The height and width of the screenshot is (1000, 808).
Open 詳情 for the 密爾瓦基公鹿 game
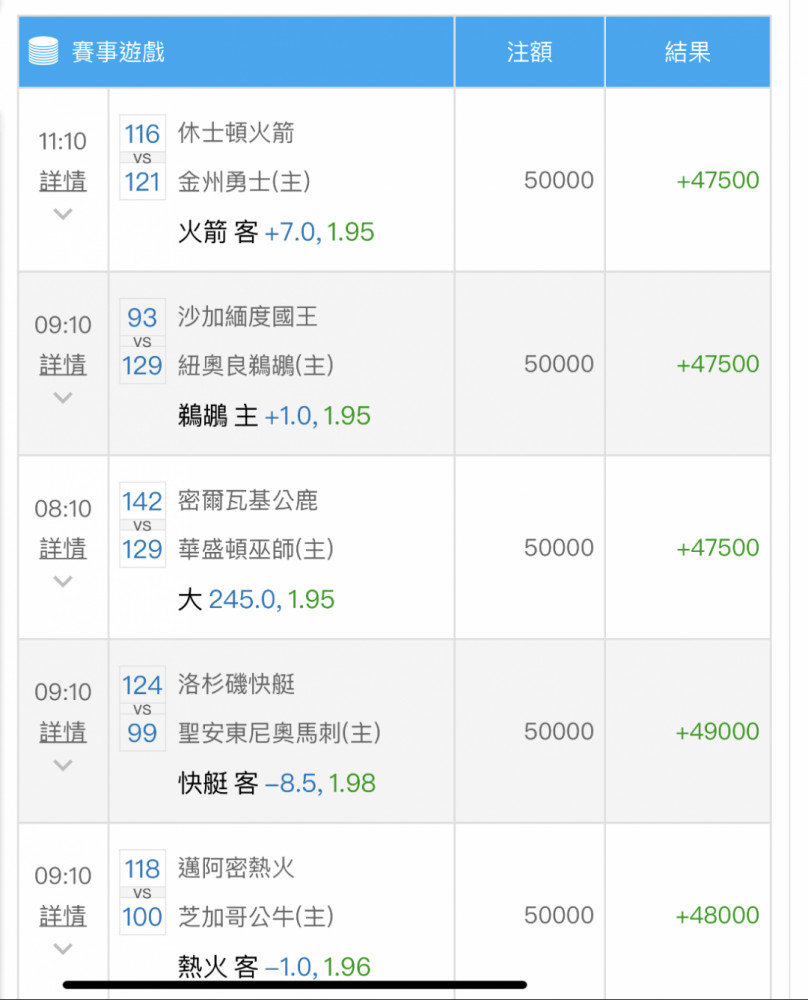pos(62,548)
